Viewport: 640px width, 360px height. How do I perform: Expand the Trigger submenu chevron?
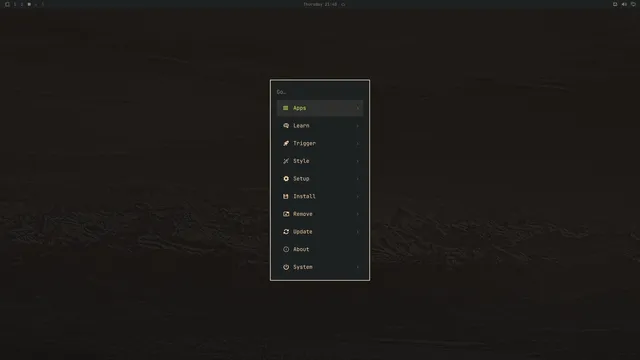[358, 143]
